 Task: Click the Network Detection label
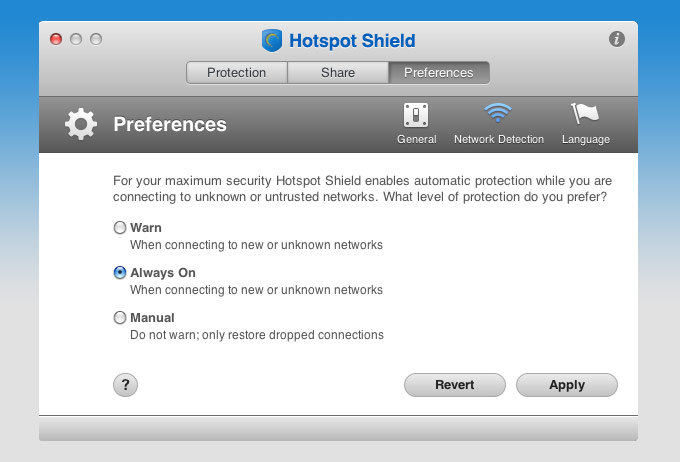pyautogui.click(x=499, y=139)
